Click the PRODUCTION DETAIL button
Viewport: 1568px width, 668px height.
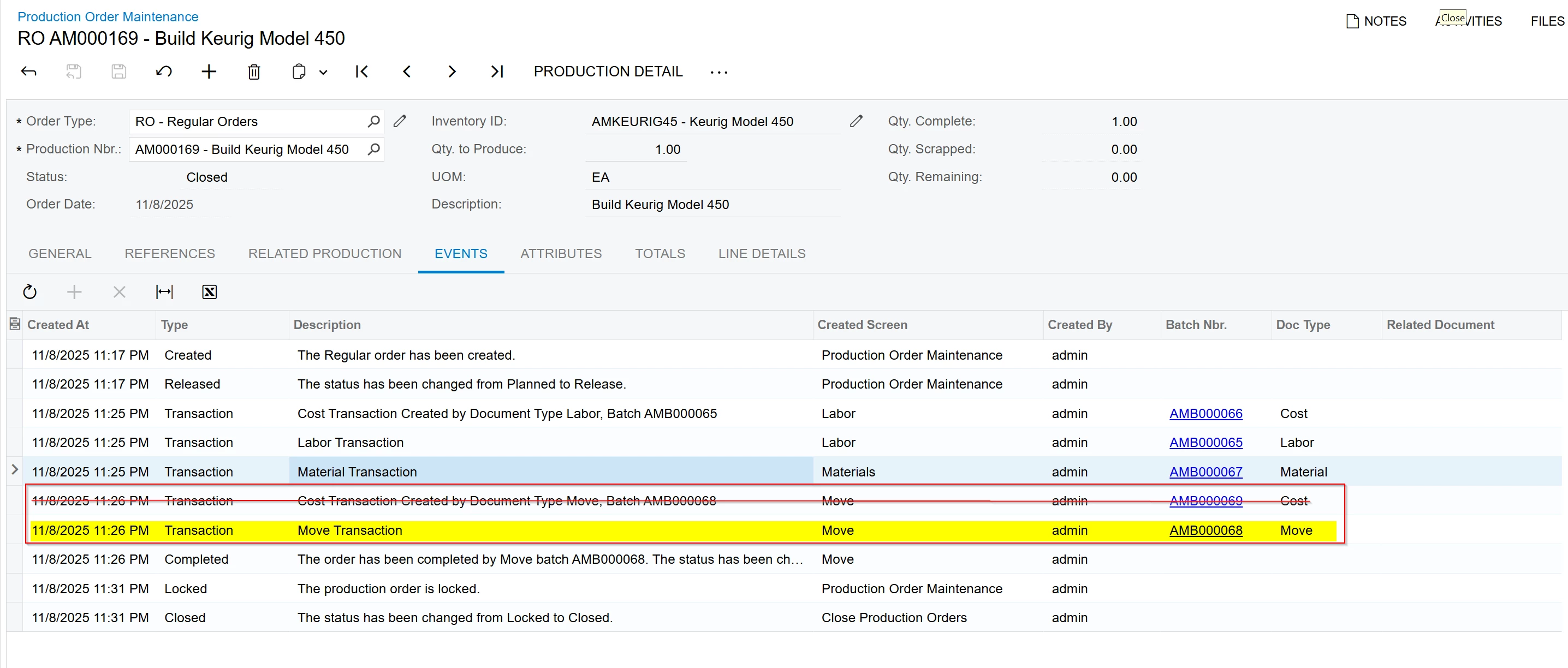click(608, 72)
